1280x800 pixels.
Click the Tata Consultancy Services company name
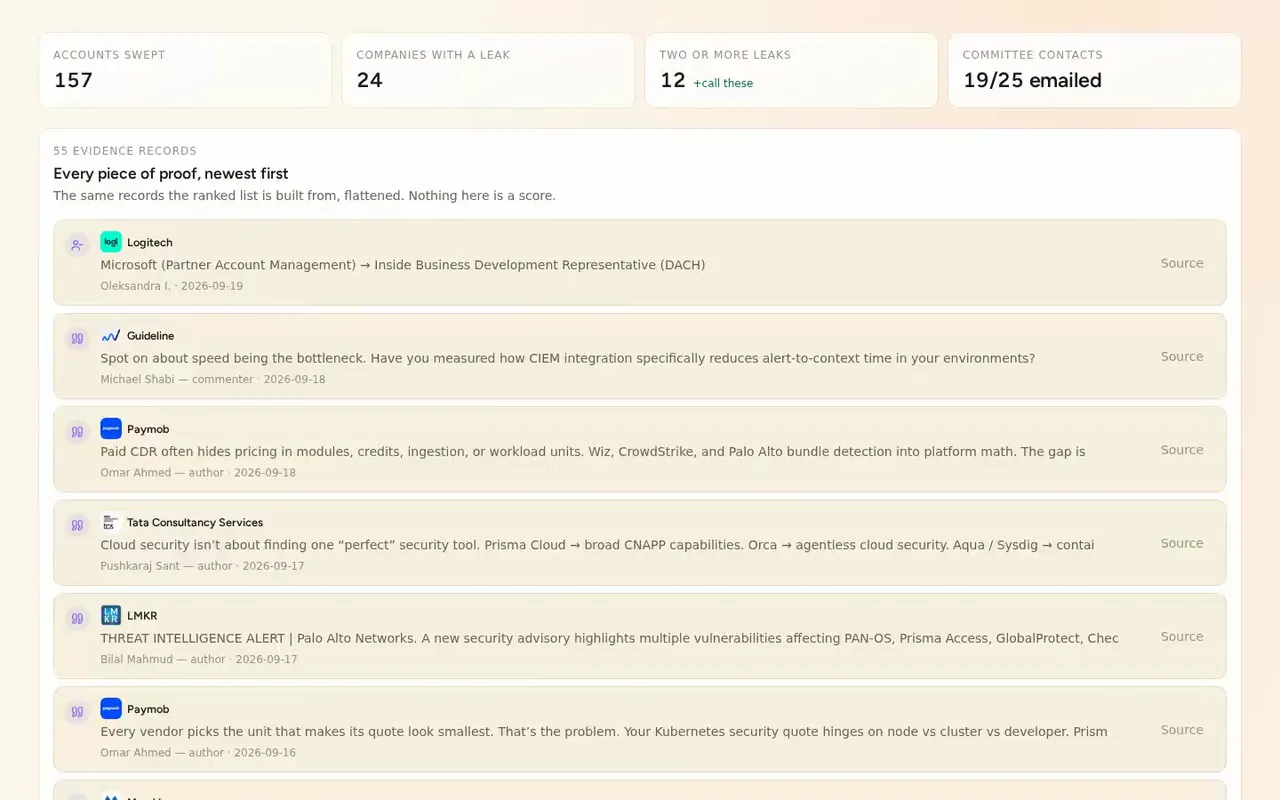coord(195,522)
